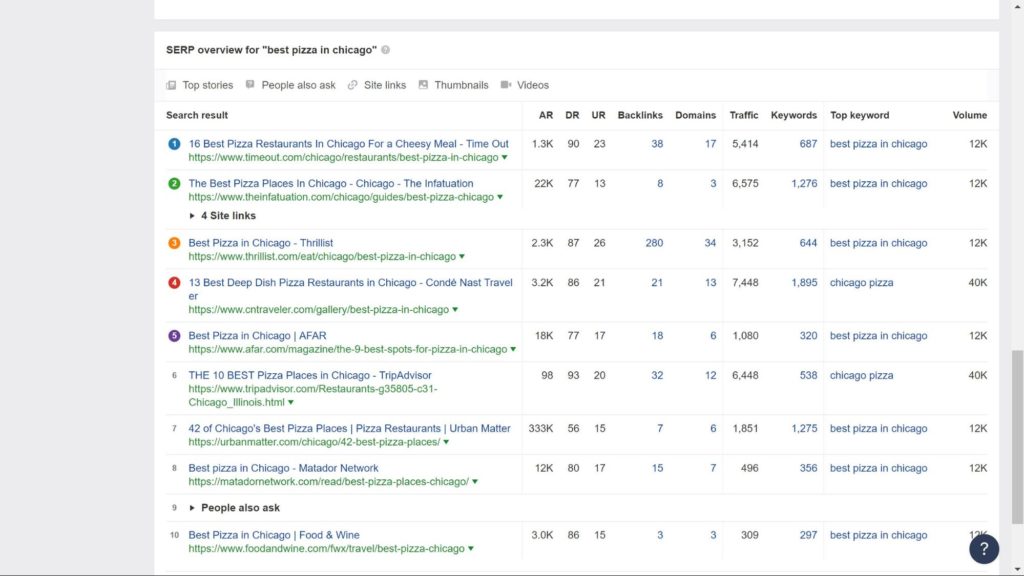
Task: Open the round help question-mark button
Action: 984,548
